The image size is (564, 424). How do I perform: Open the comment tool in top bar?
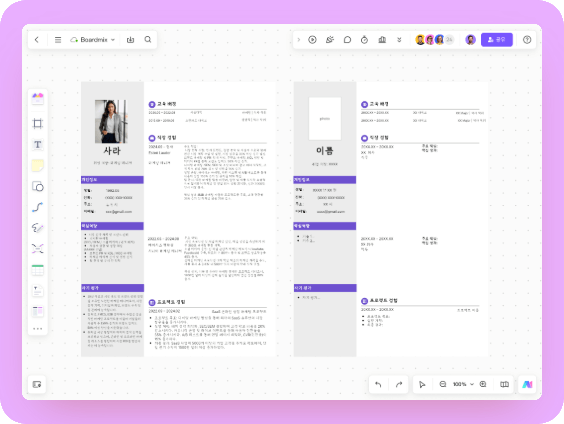[347, 40]
